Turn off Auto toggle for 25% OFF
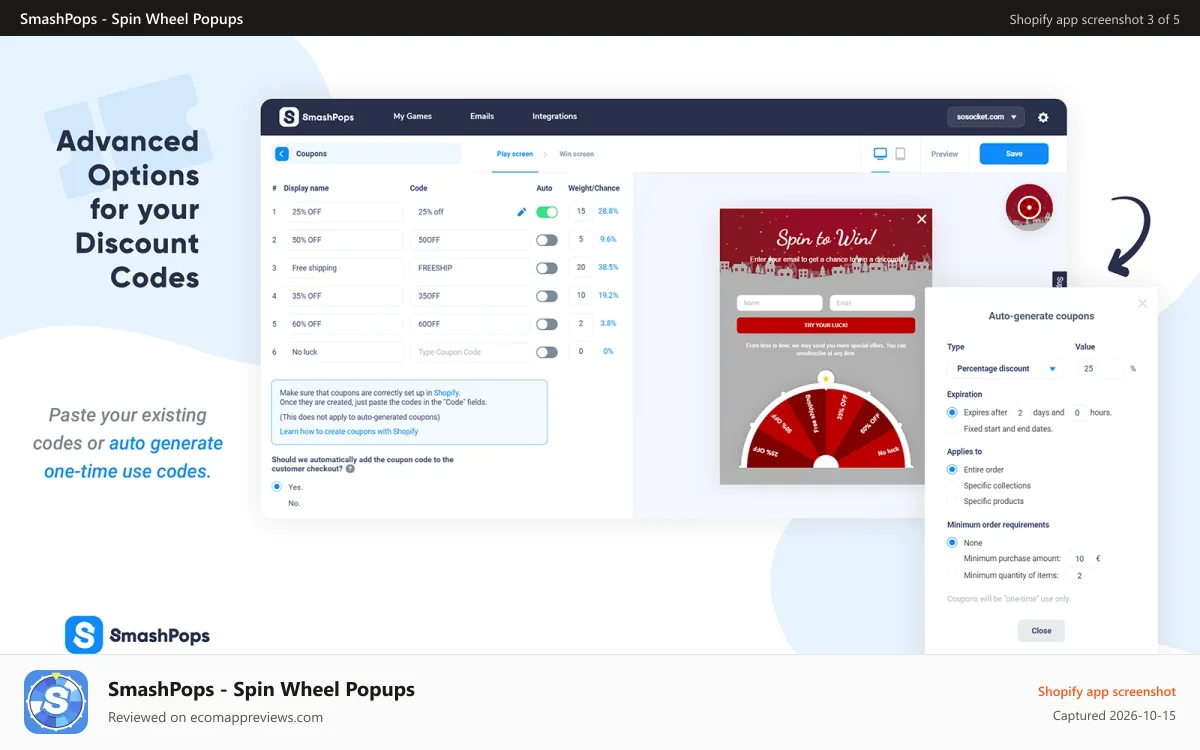The image size is (1200, 750). [547, 212]
